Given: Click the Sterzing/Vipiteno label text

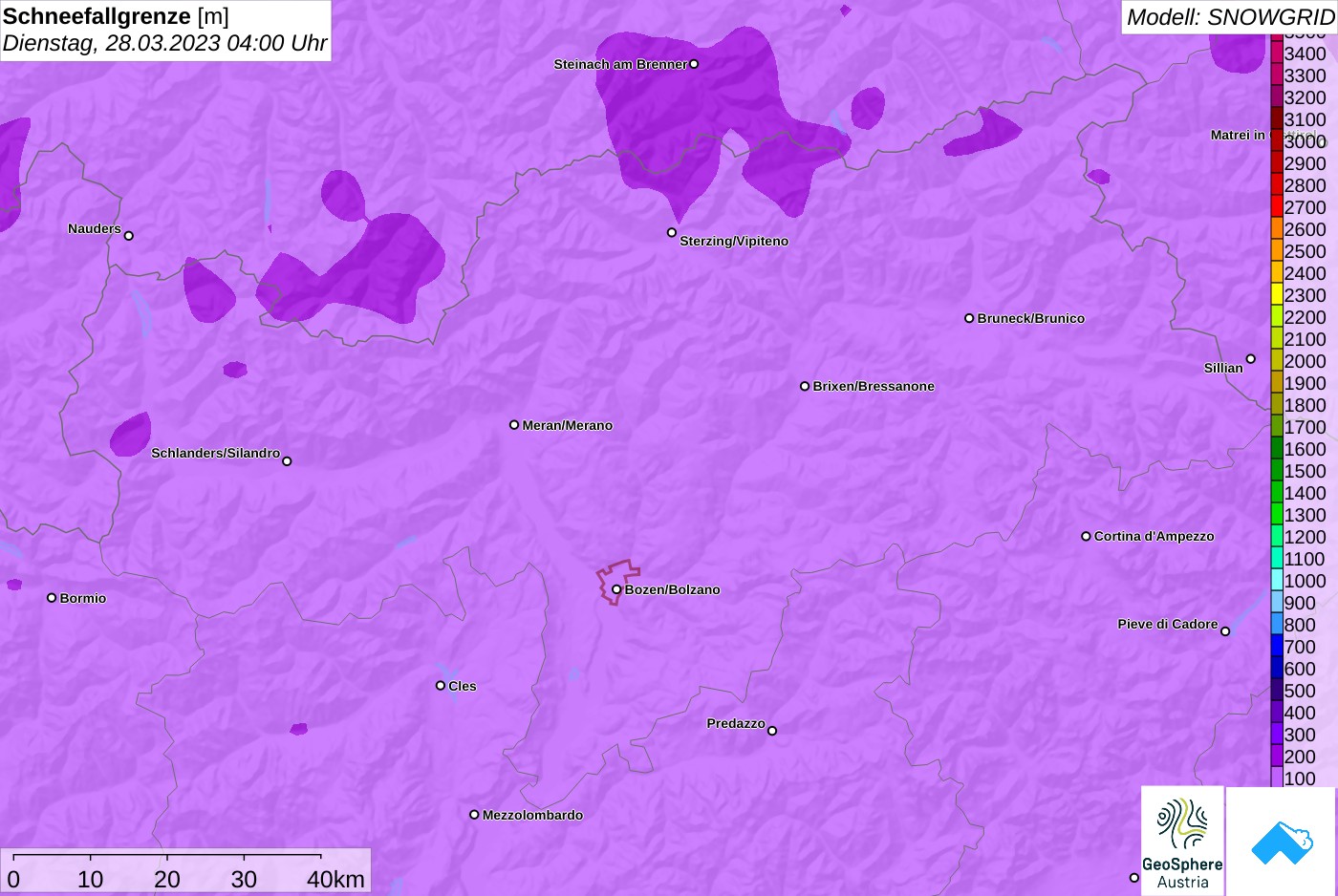Looking at the screenshot, I should pyautogui.click(x=734, y=241).
